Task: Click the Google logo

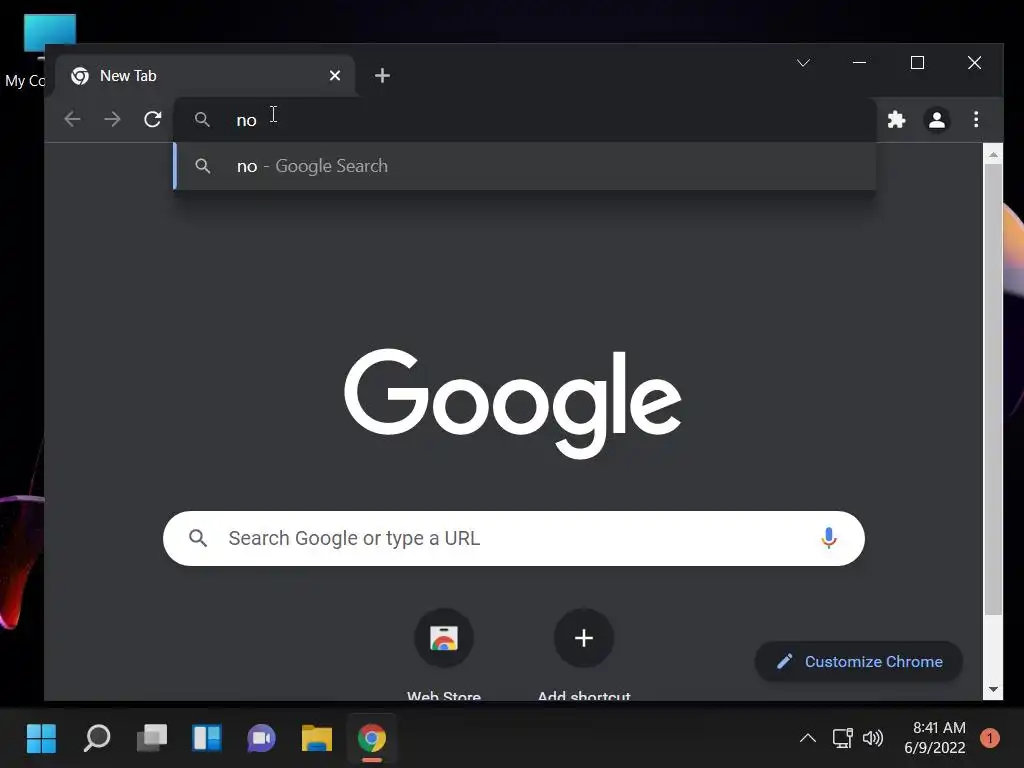Action: click(513, 402)
